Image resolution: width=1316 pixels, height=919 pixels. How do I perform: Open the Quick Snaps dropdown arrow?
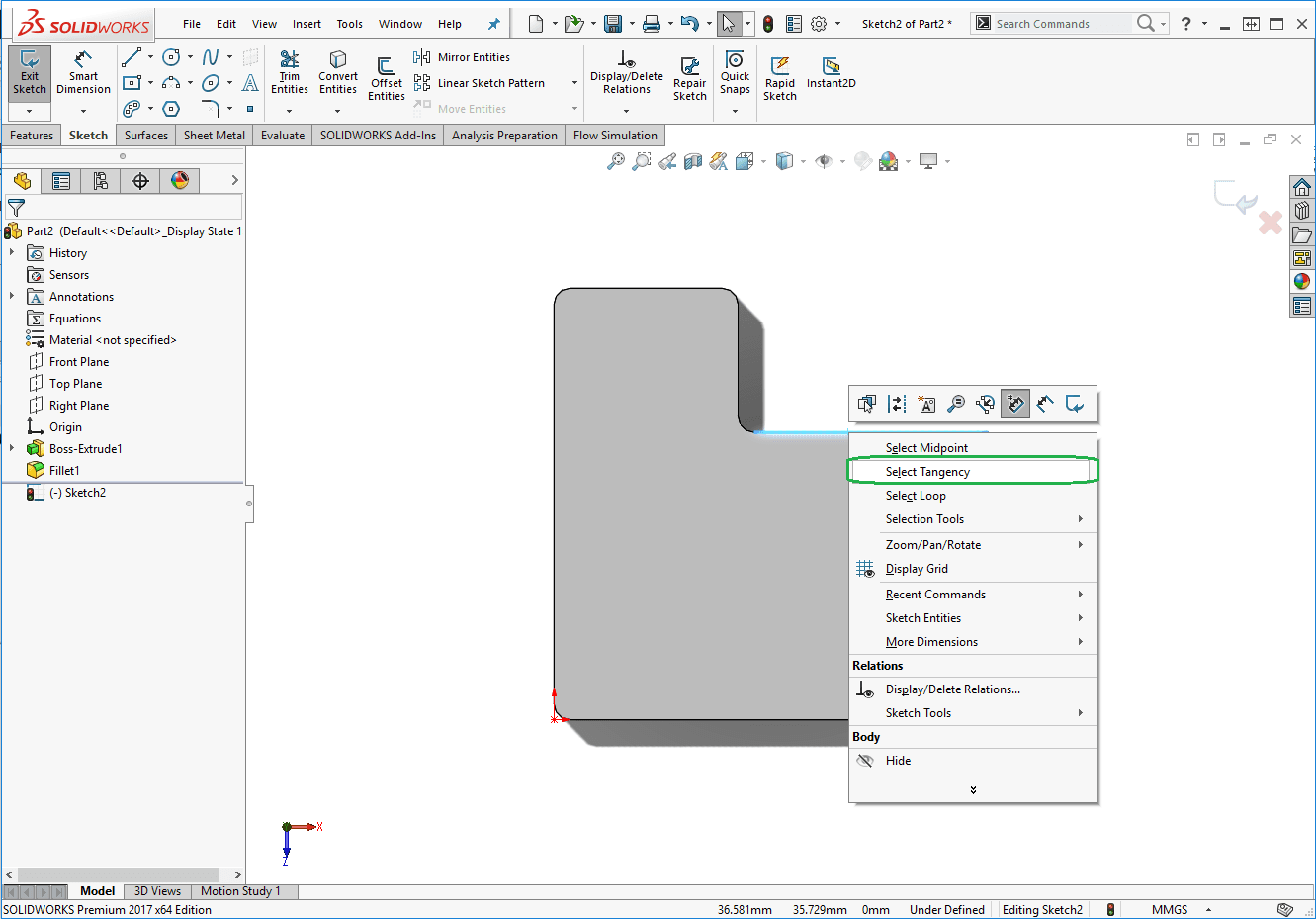(x=735, y=111)
